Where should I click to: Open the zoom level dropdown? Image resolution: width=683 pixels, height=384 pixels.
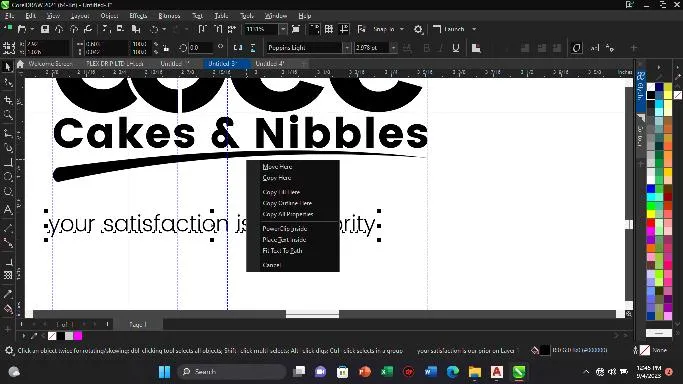tap(283, 29)
